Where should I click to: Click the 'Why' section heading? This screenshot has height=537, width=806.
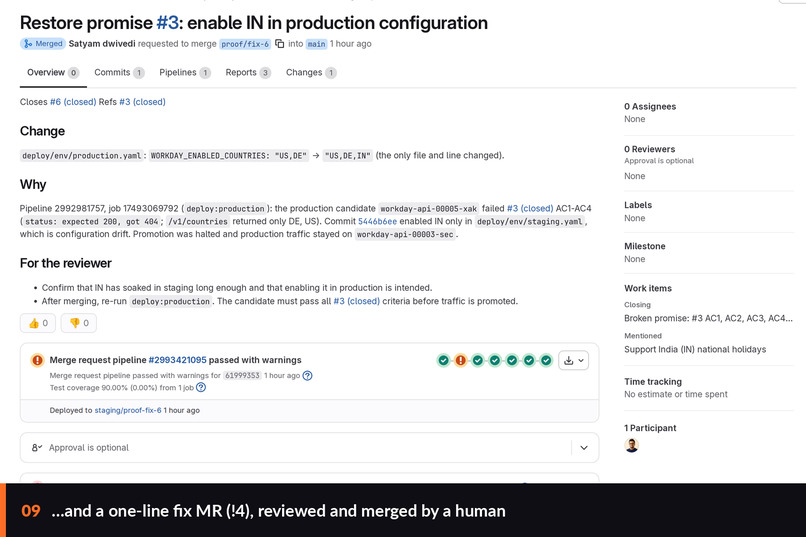point(33,184)
